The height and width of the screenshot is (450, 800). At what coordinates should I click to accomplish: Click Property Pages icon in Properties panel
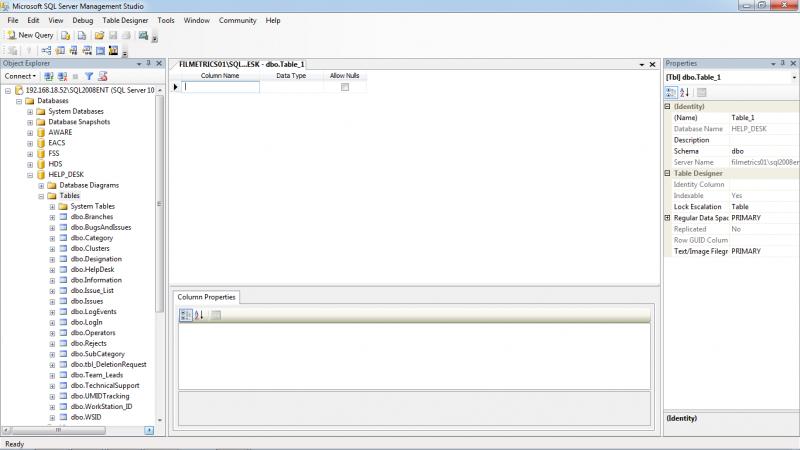pyautogui.click(x=702, y=92)
